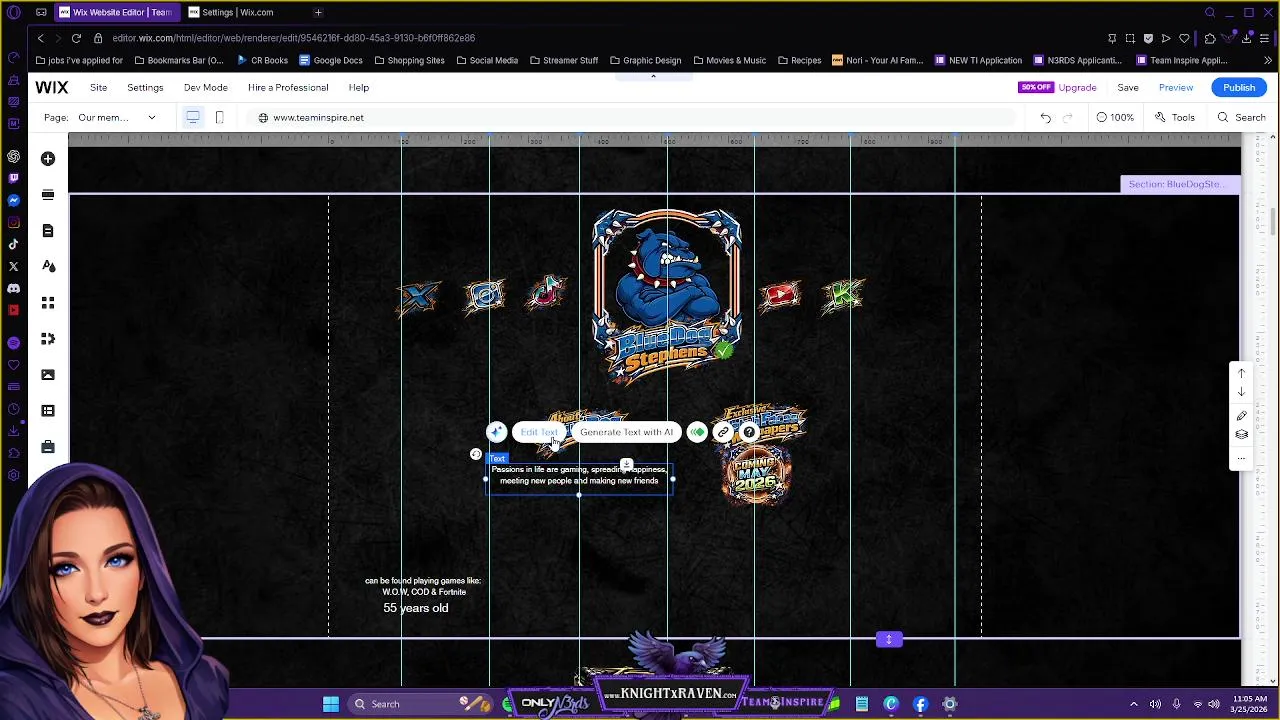
Task: Click the AI sparkle icon on text toolbar
Action: point(497,432)
